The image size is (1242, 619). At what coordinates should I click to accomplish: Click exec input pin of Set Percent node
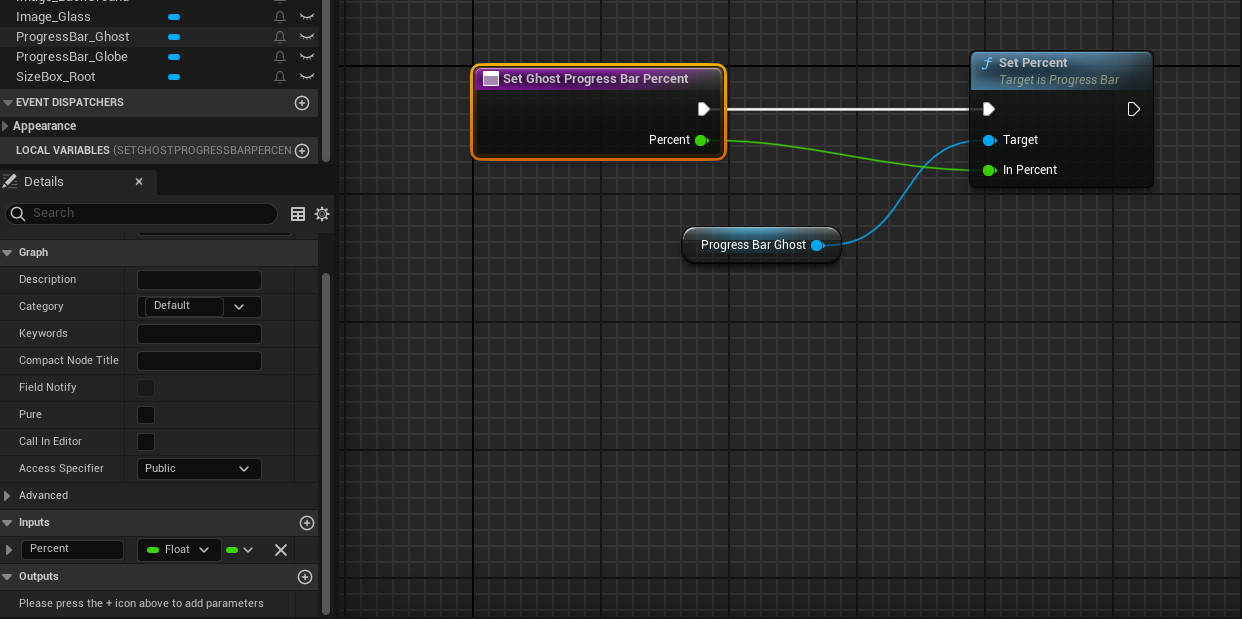[x=988, y=109]
